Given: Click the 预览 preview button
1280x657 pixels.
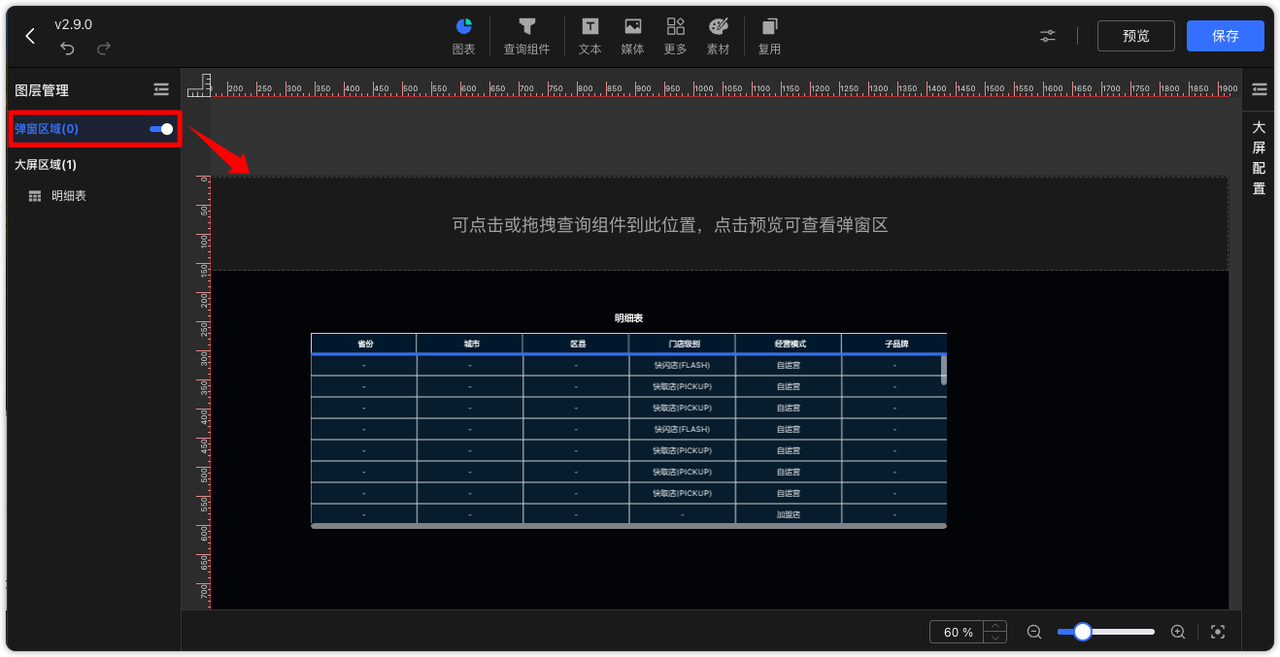Looking at the screenshot, I should 1135,35.
